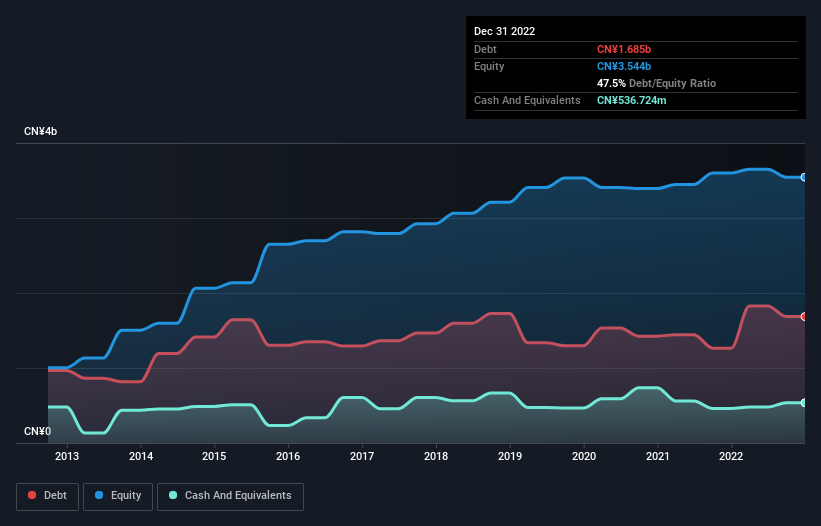Click the 2016 x-axis label
Viewport: 821px width, 526px height.
(288, 456)
